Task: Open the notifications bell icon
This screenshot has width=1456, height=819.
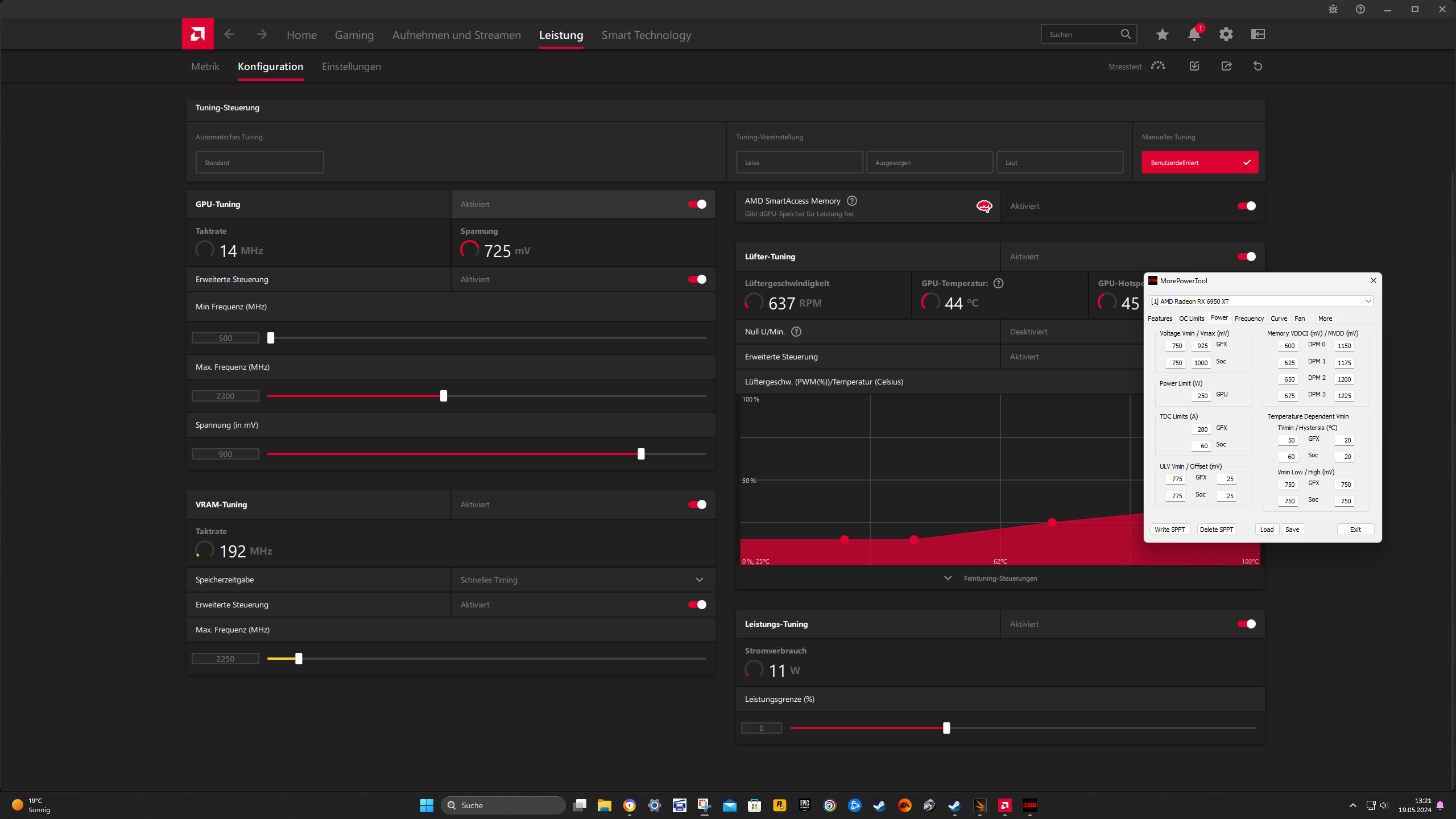Action: tap(1194, 35)
